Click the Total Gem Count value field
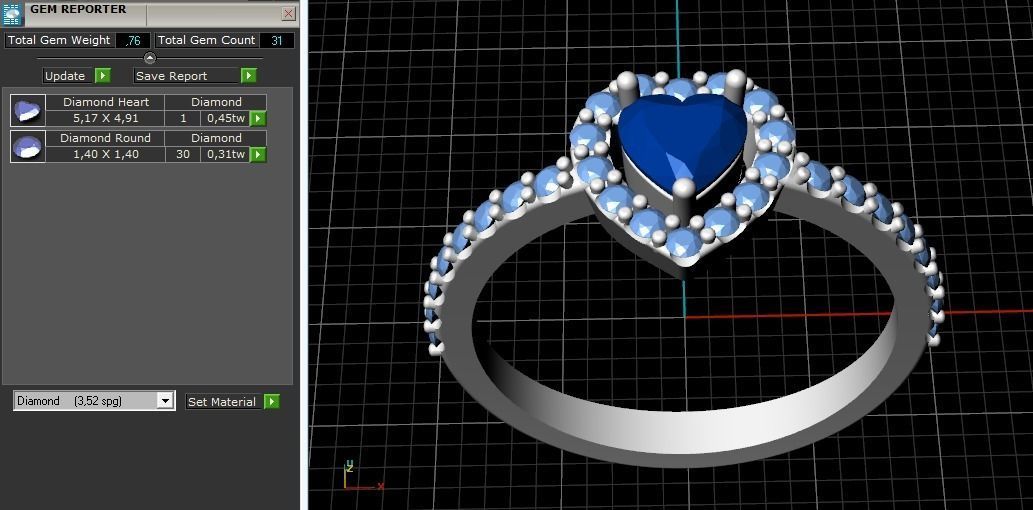The height and width of the screenshot is (510, 1033). pos(277,40)
